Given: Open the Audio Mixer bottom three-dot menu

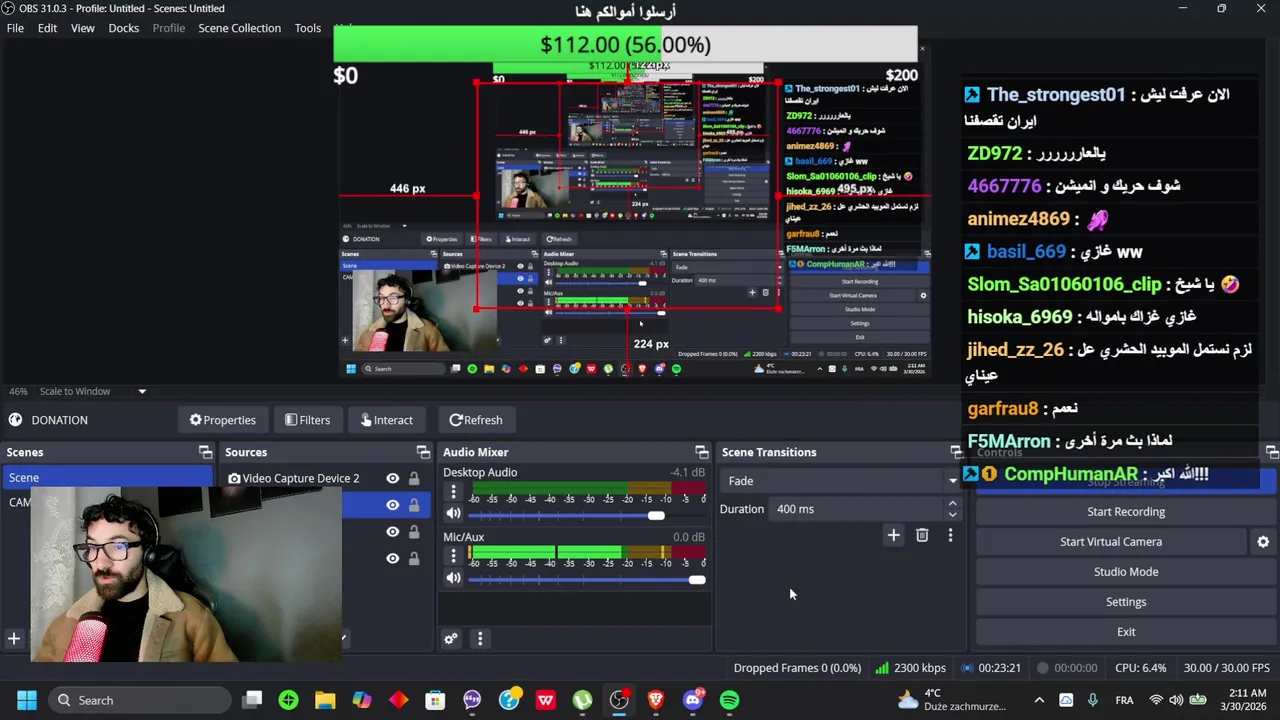Looking at the screenshot, I should coord(480,639).
